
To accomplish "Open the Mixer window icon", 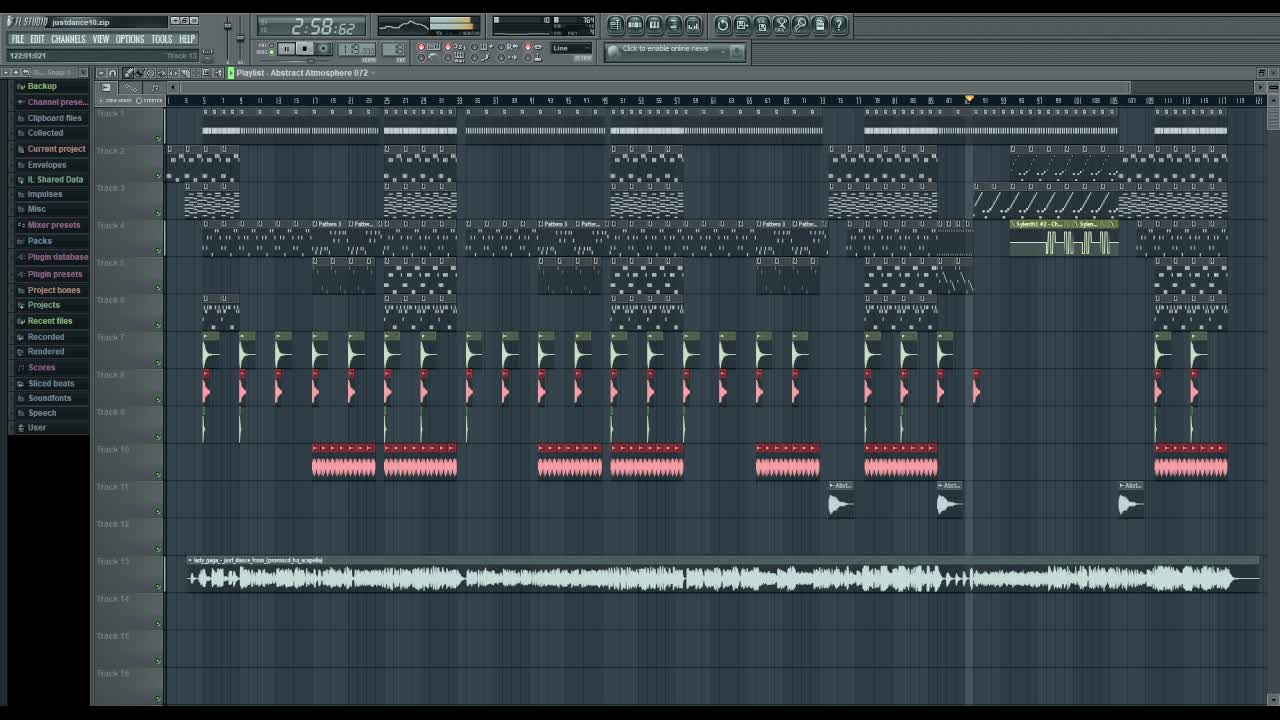I will (x=693, y=25).
